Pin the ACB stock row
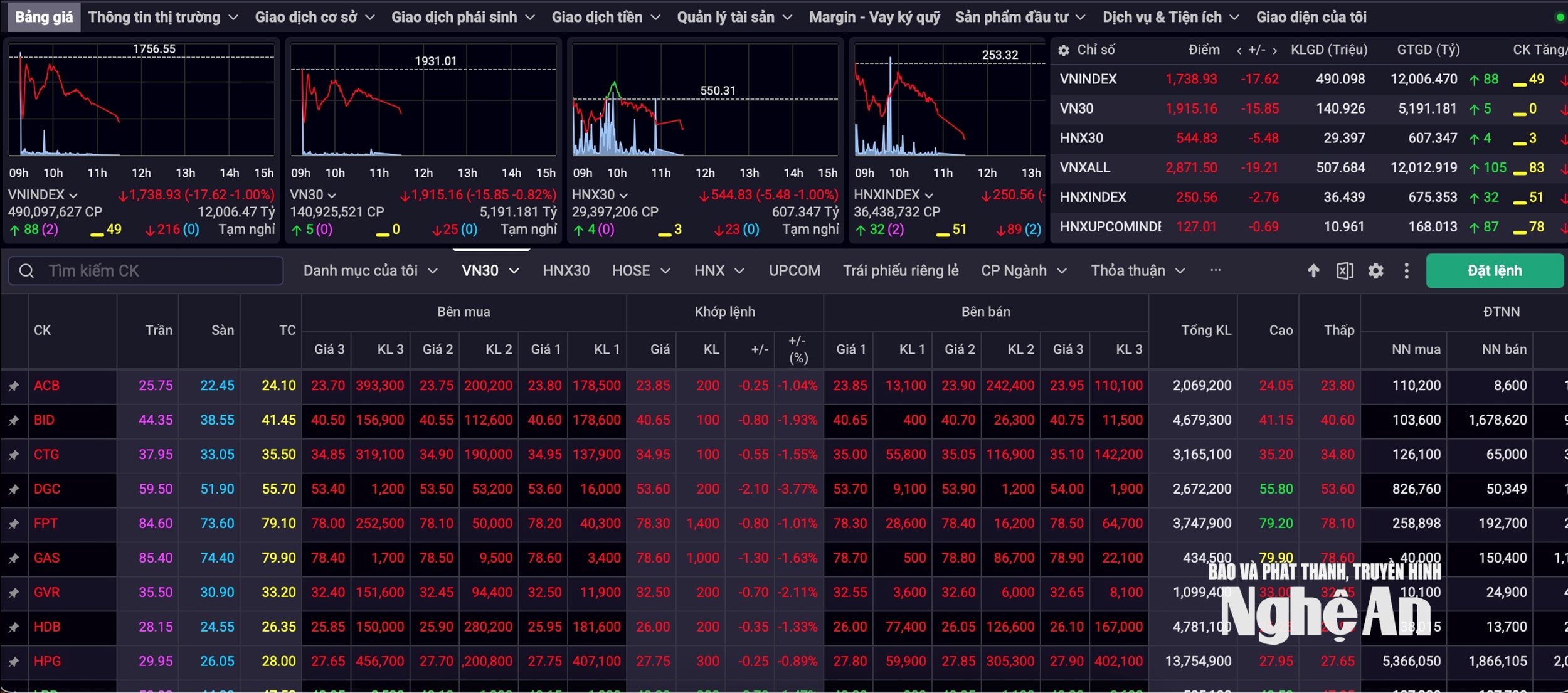 coord(14,386)
